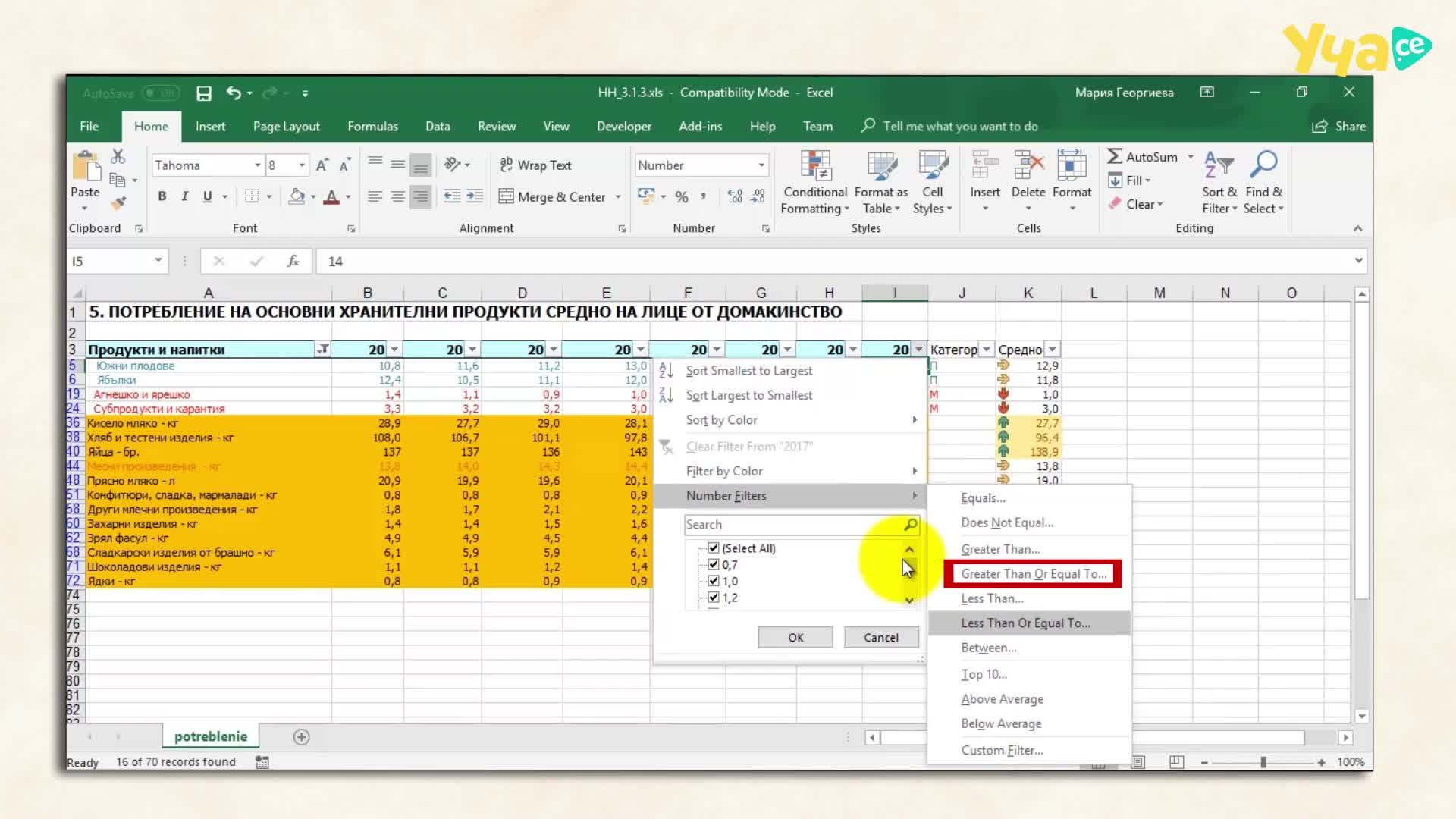1456x819 pixels.
Task: Click the Save icon in the title bar
Action: 203,93
